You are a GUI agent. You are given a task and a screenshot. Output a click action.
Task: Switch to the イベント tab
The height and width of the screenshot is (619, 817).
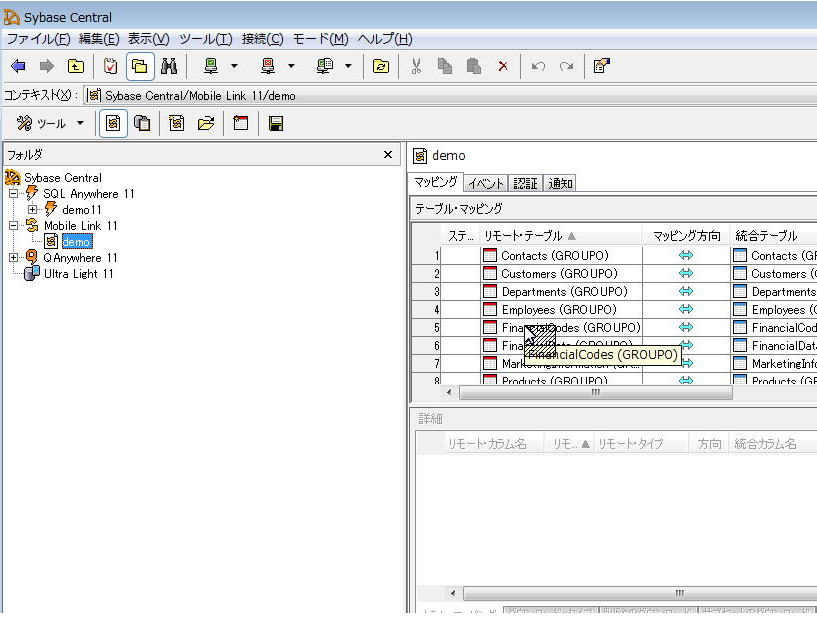click(x=486, y=183)
